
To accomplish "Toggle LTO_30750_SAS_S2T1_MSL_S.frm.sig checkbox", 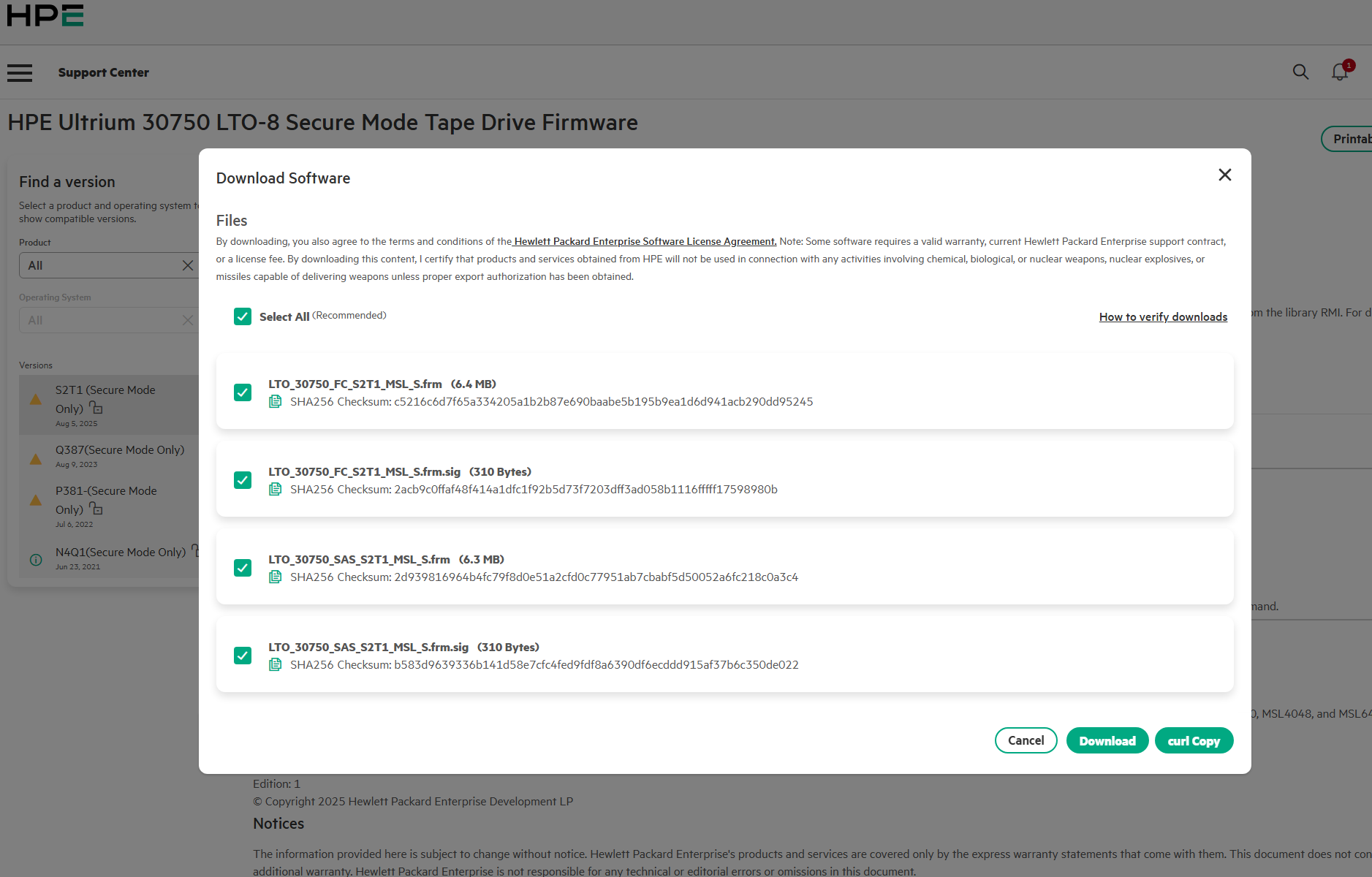I will 243,656.
